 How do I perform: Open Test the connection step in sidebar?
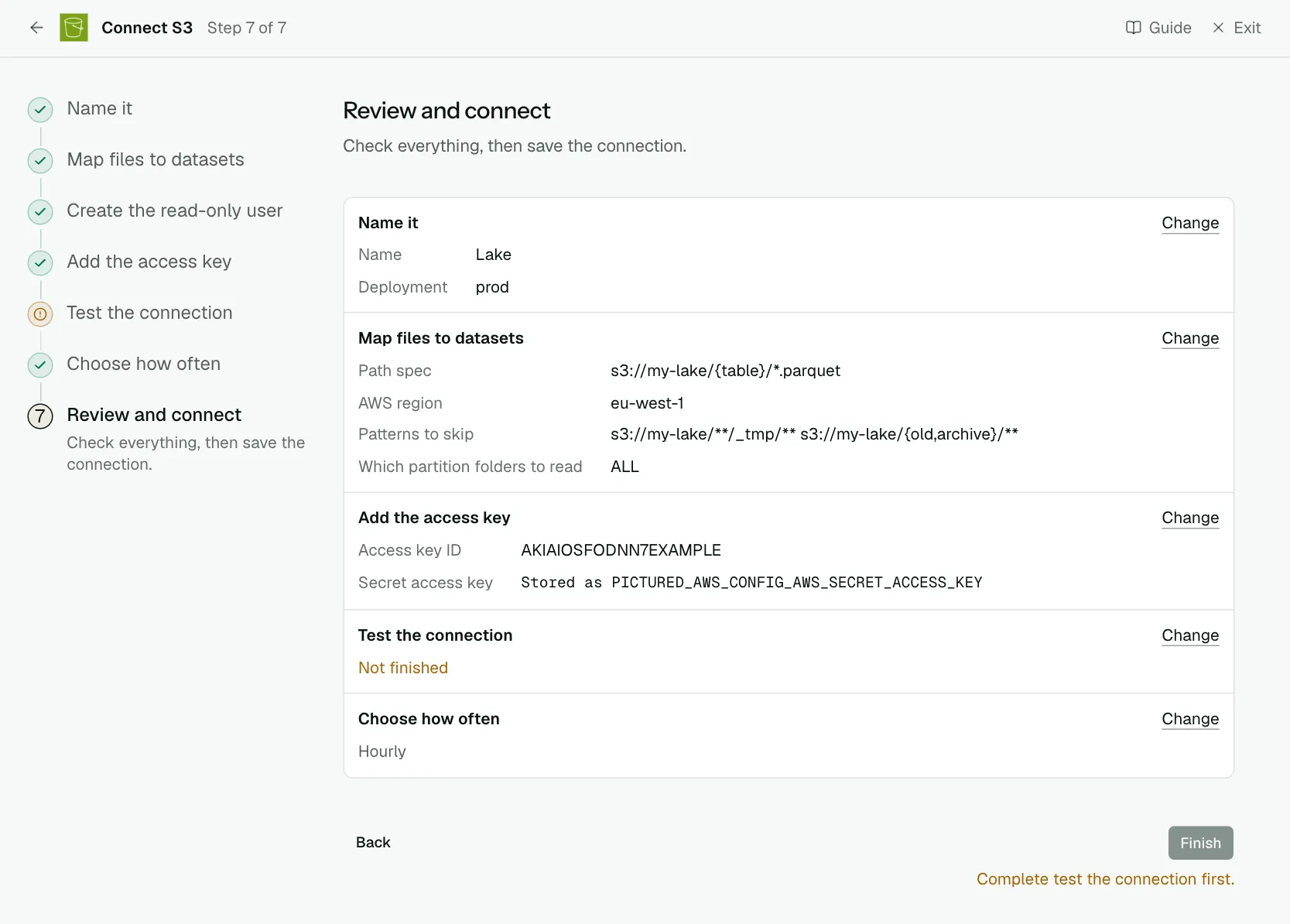pyautogui.click(x=149, y=313)
